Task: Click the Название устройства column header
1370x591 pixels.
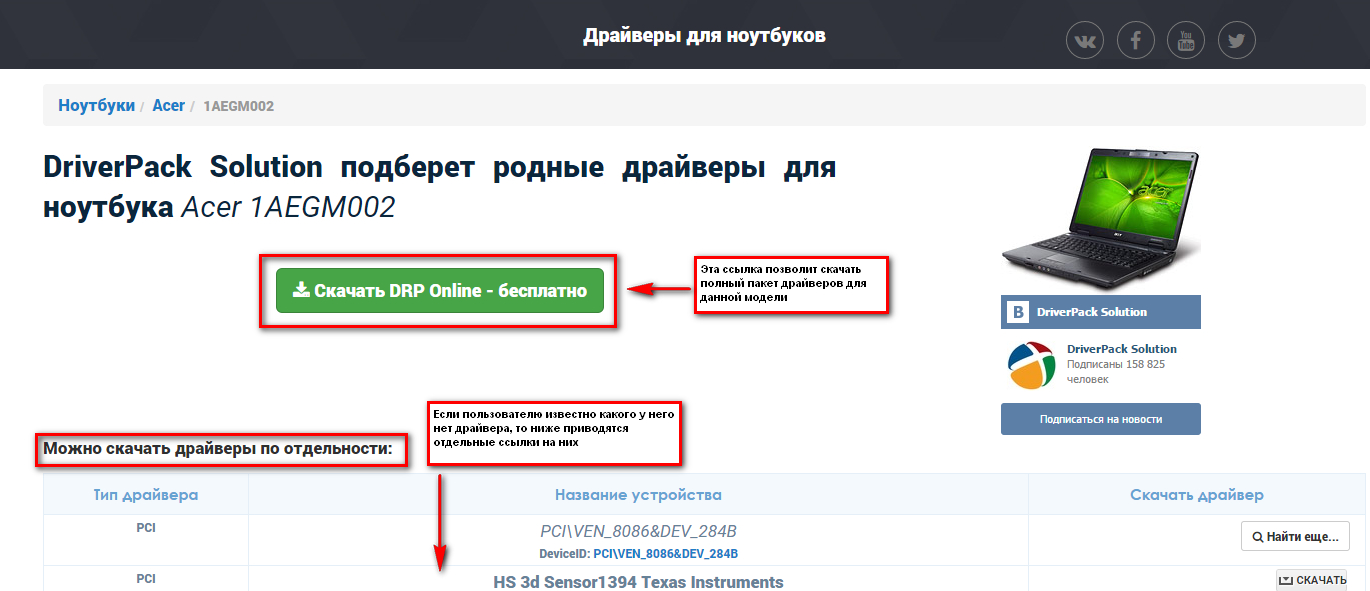Action: point(638,495)
